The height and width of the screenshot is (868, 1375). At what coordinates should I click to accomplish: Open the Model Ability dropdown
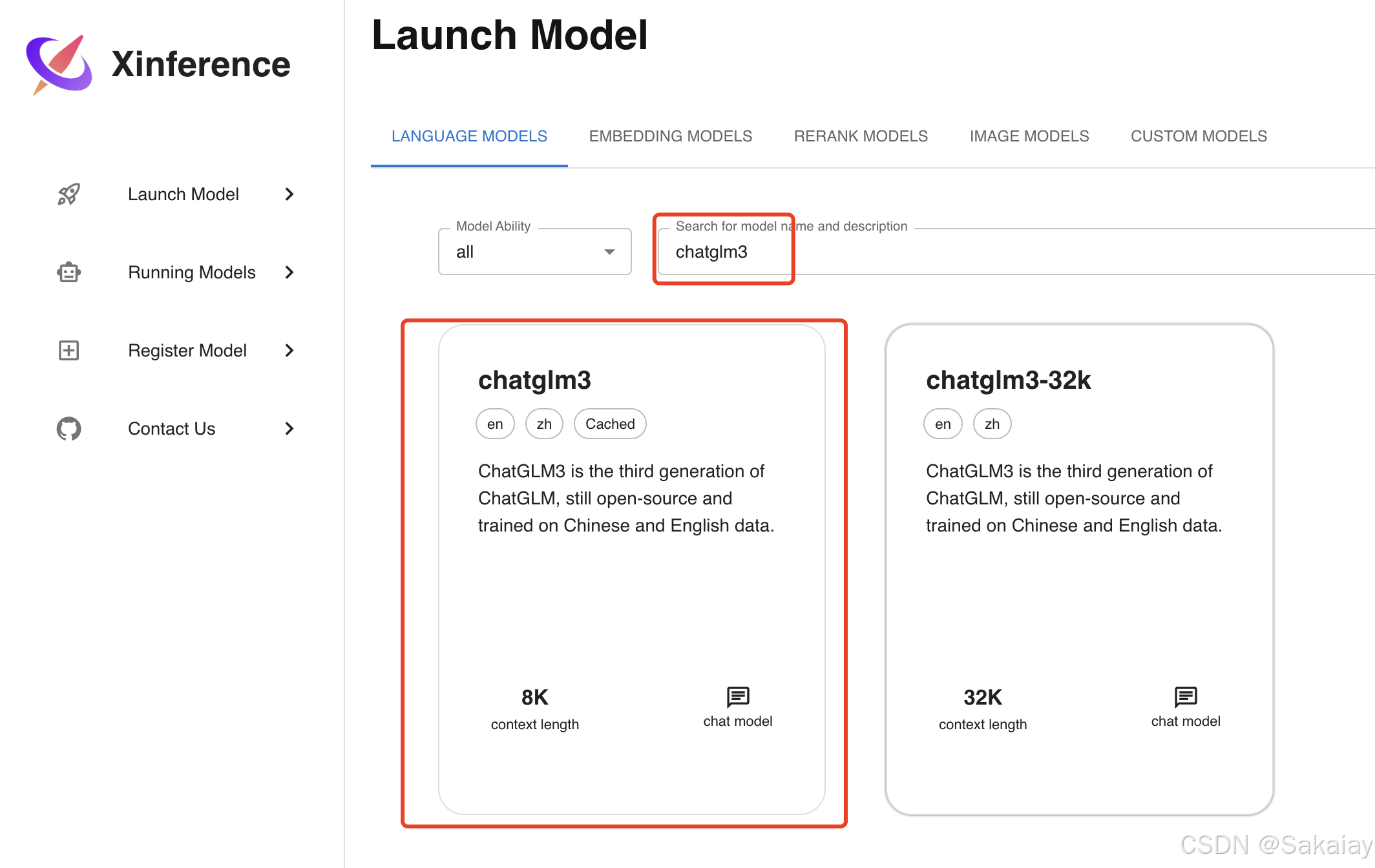point(534,252)
